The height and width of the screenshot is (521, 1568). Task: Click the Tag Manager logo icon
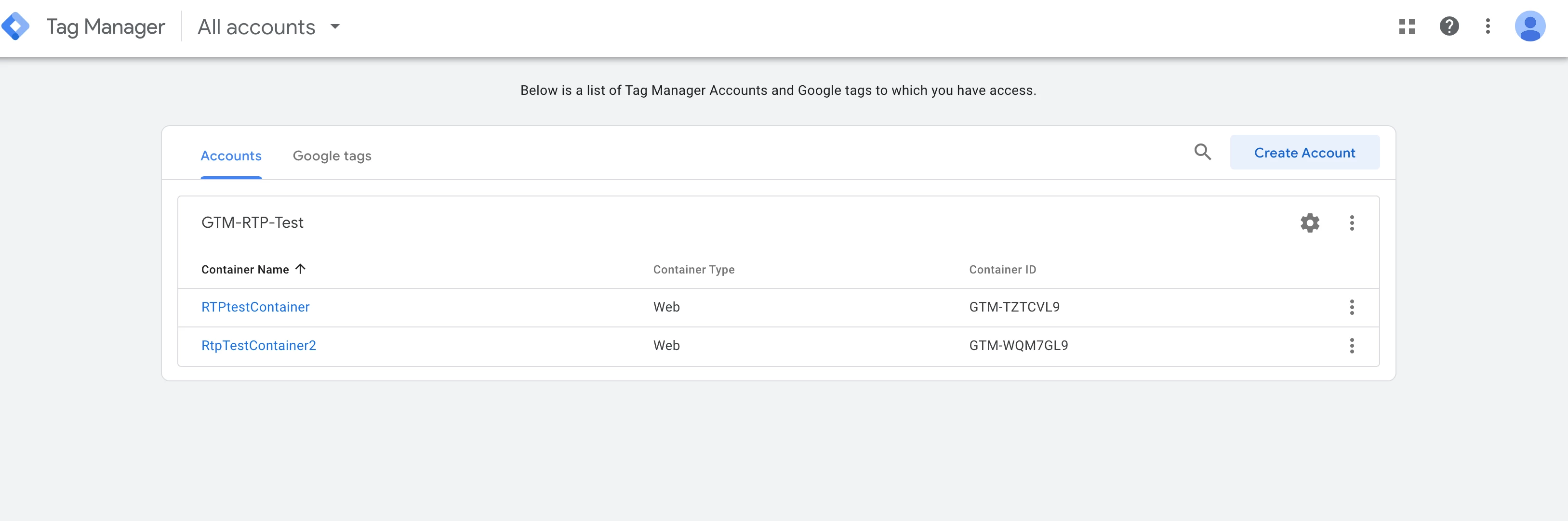(15, 27)
